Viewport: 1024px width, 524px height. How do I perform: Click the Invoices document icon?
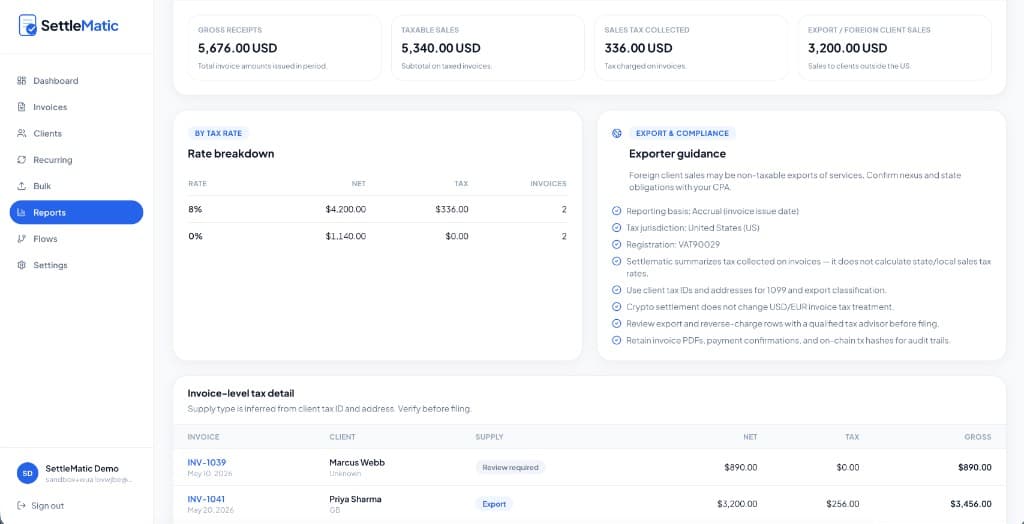click(x=21, y=107)
